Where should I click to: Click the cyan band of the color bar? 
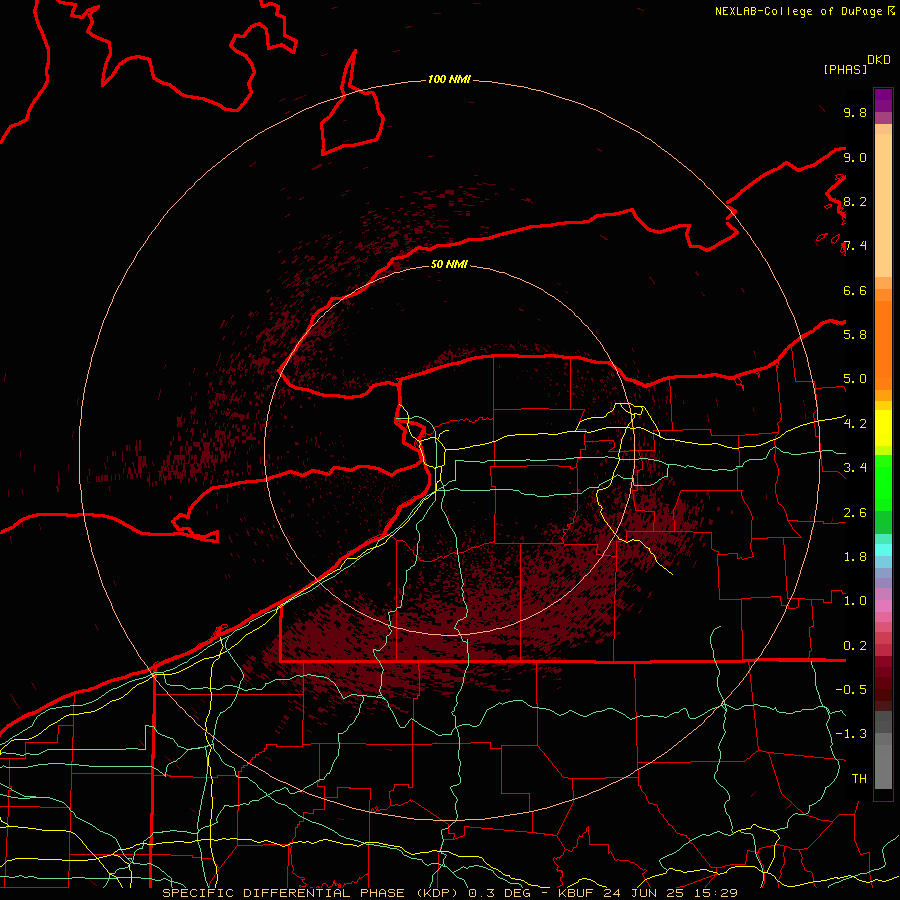coord(883,550)
